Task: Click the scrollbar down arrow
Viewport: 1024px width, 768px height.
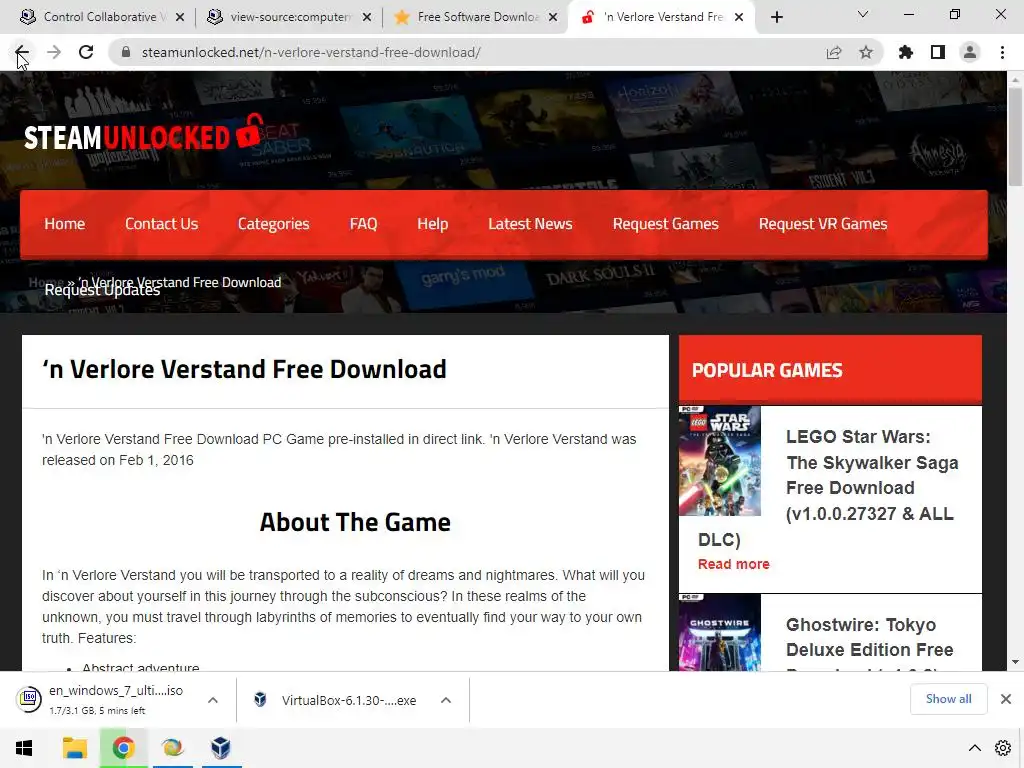Action: click(x=1015, y=662)
